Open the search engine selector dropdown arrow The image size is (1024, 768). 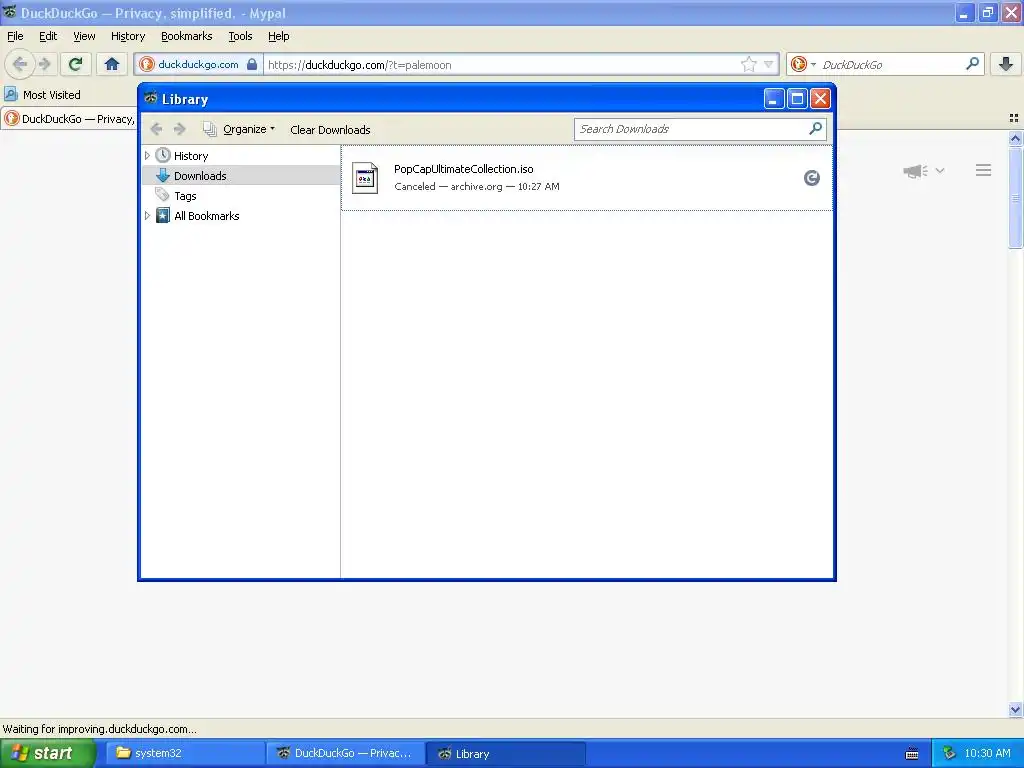813,65
